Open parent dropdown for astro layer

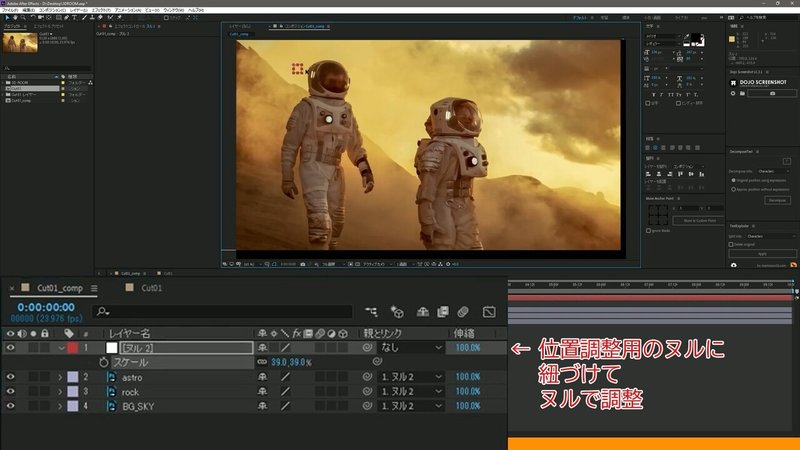(411, 377)
